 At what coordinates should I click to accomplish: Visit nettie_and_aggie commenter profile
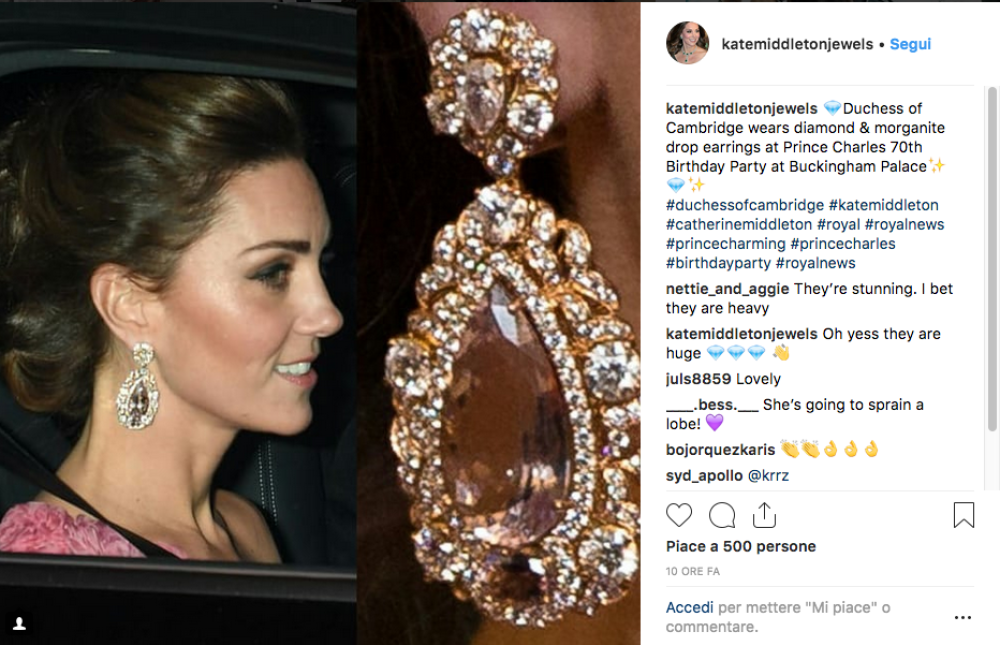pyautogui.click(x=727, y=289)
